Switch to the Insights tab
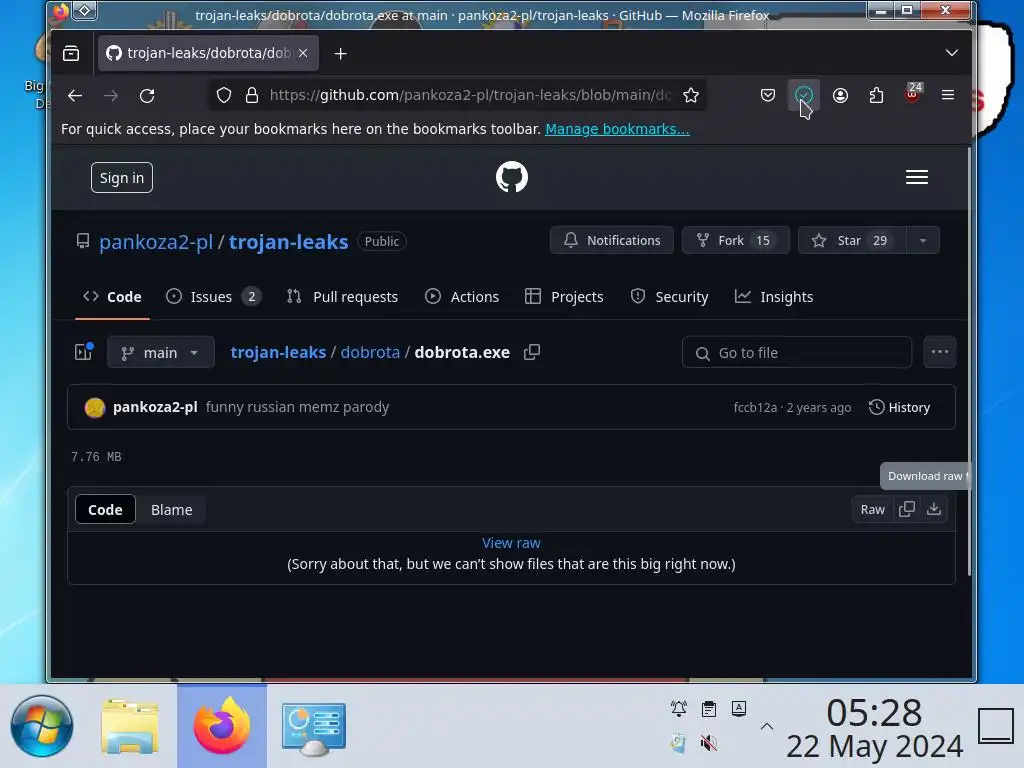Screen dimensions: 1024x768 pos(774,296)
